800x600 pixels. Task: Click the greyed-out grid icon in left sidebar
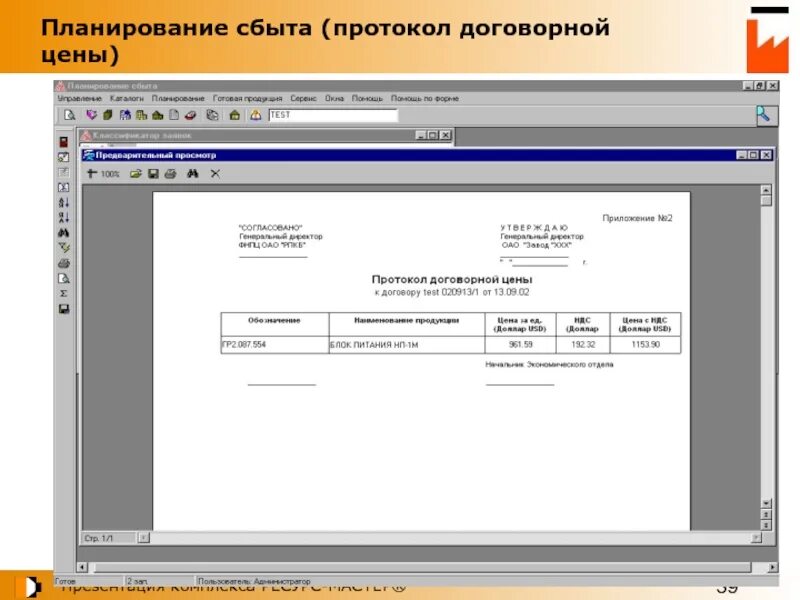[64, 172]
